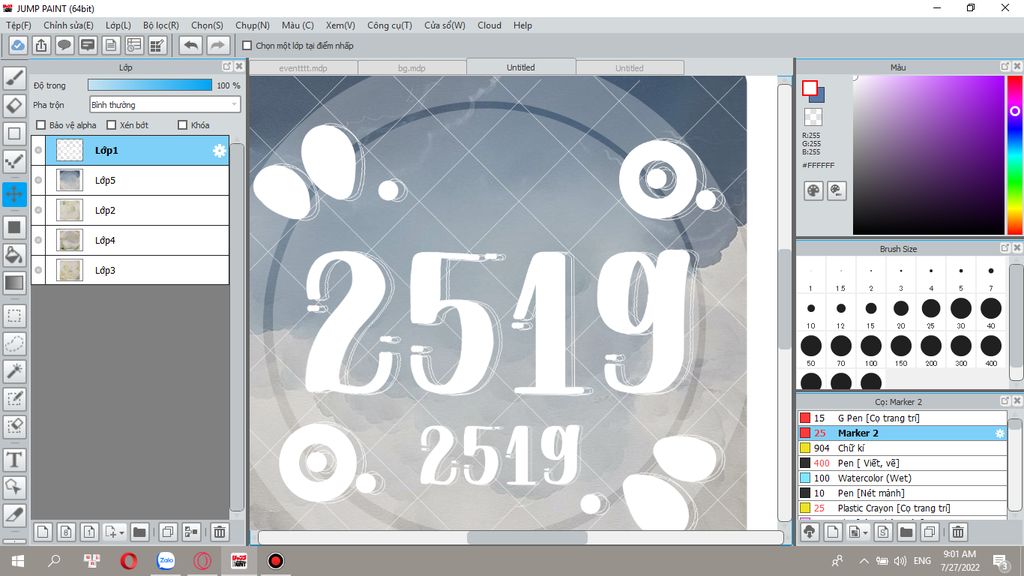The height and width of the screenshot is (576, 1024).
Task: Choose the Chữ kí brush
Action: click(x=902, y=448)
